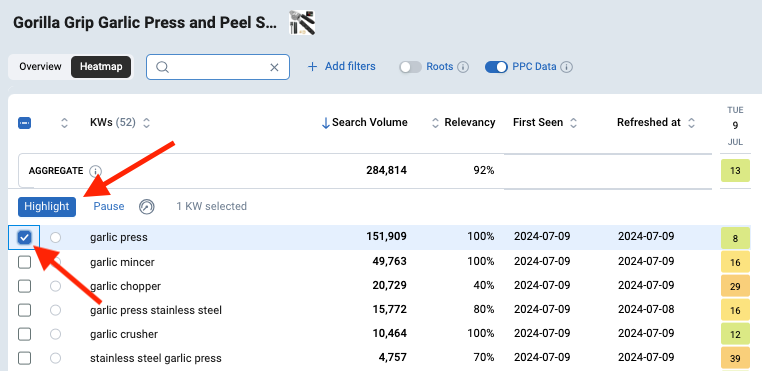Switch to the Heatmap tab
The image size is (762, 371).
[x=101, y=67]
